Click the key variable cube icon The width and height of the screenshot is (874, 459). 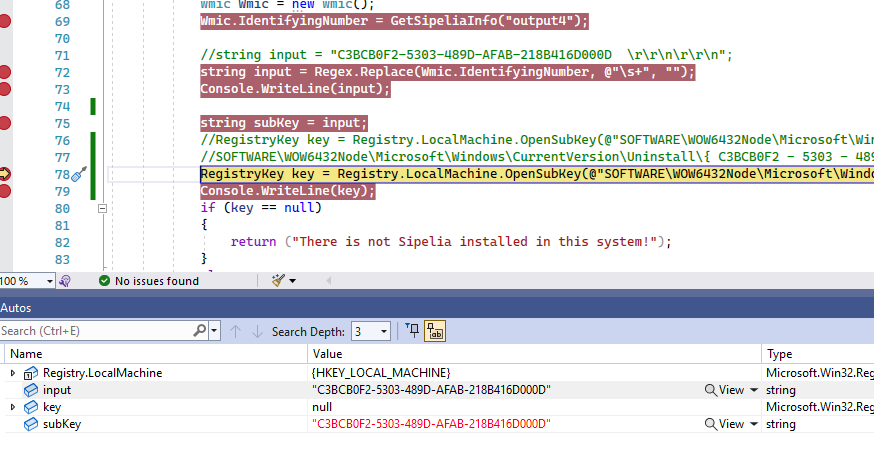point(31,407)
